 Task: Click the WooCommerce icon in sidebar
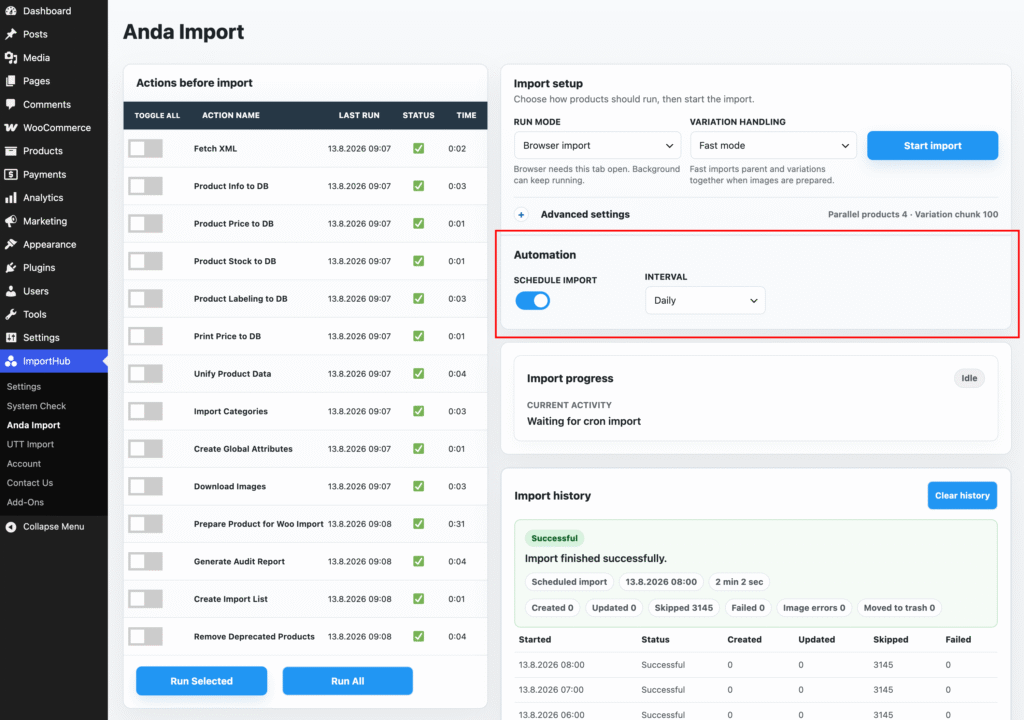tap(11, 127)
